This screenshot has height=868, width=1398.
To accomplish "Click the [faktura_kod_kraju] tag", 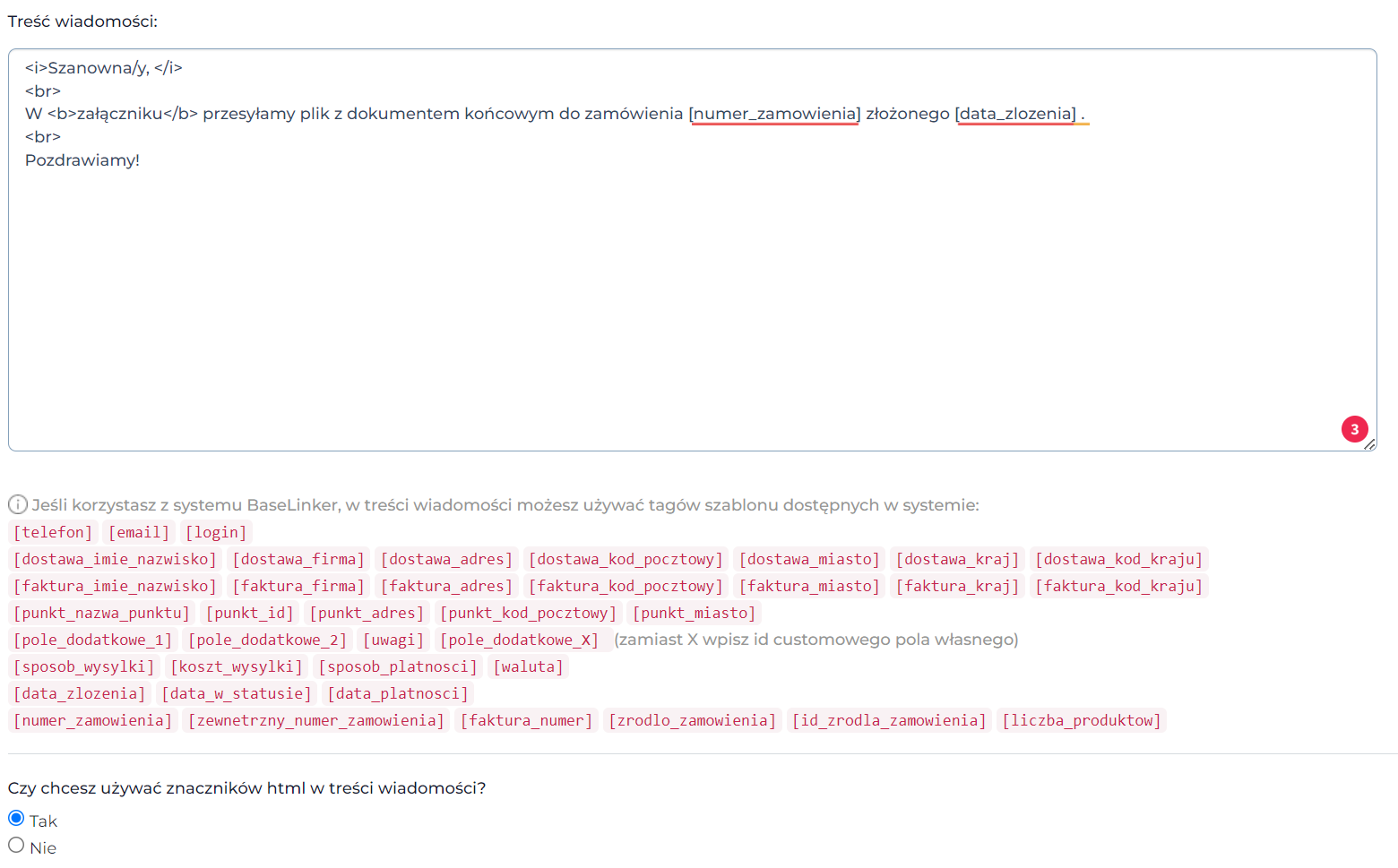I will pos(1118,586).
